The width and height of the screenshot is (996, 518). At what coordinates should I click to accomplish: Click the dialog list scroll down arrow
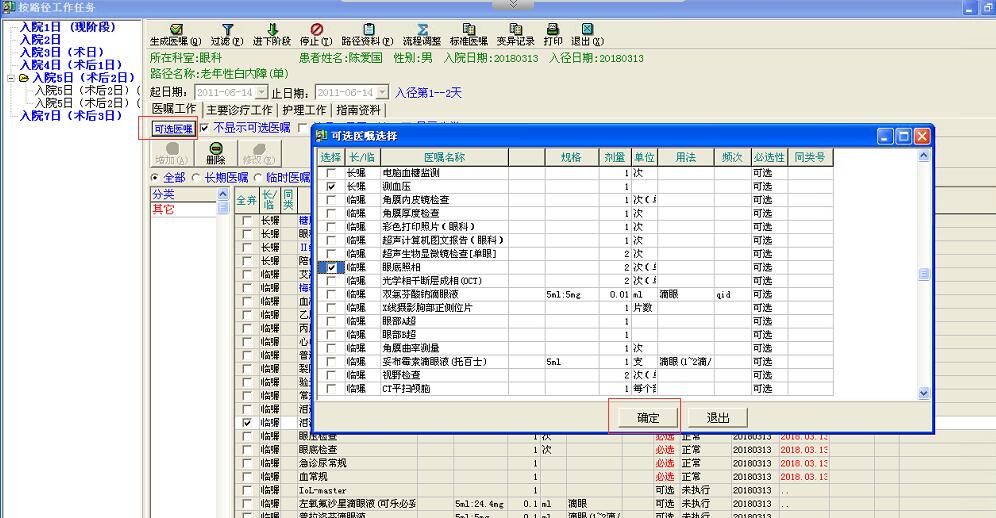pos(924,393)
